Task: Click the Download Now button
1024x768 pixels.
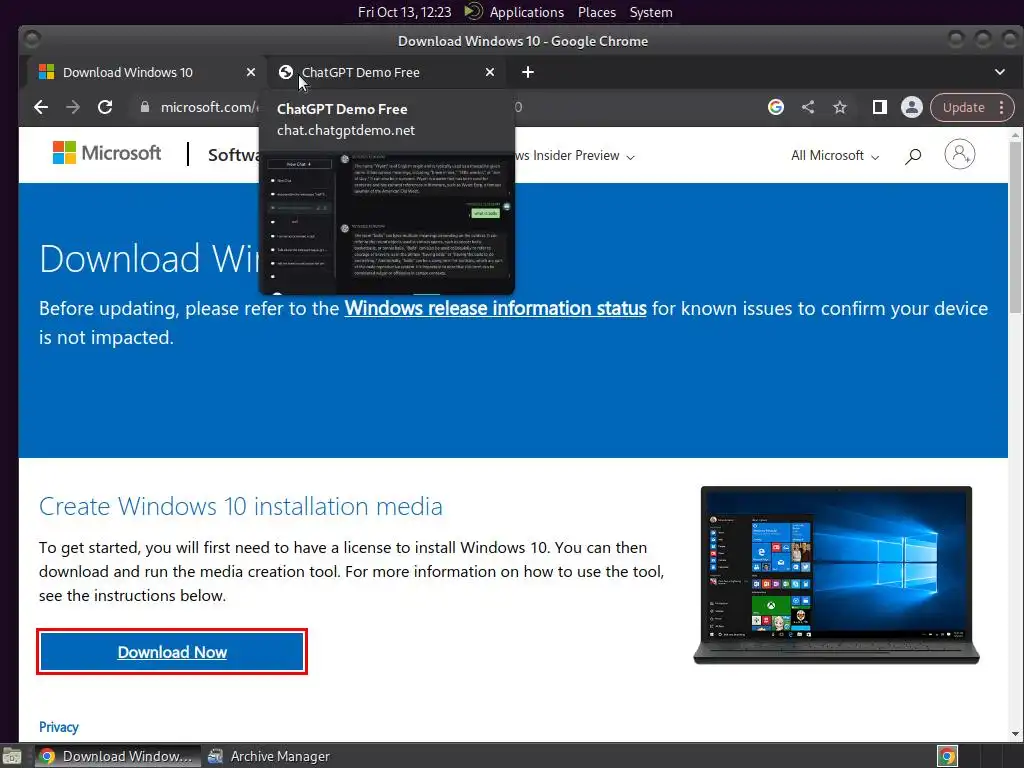Action: [x=172, y=652]
